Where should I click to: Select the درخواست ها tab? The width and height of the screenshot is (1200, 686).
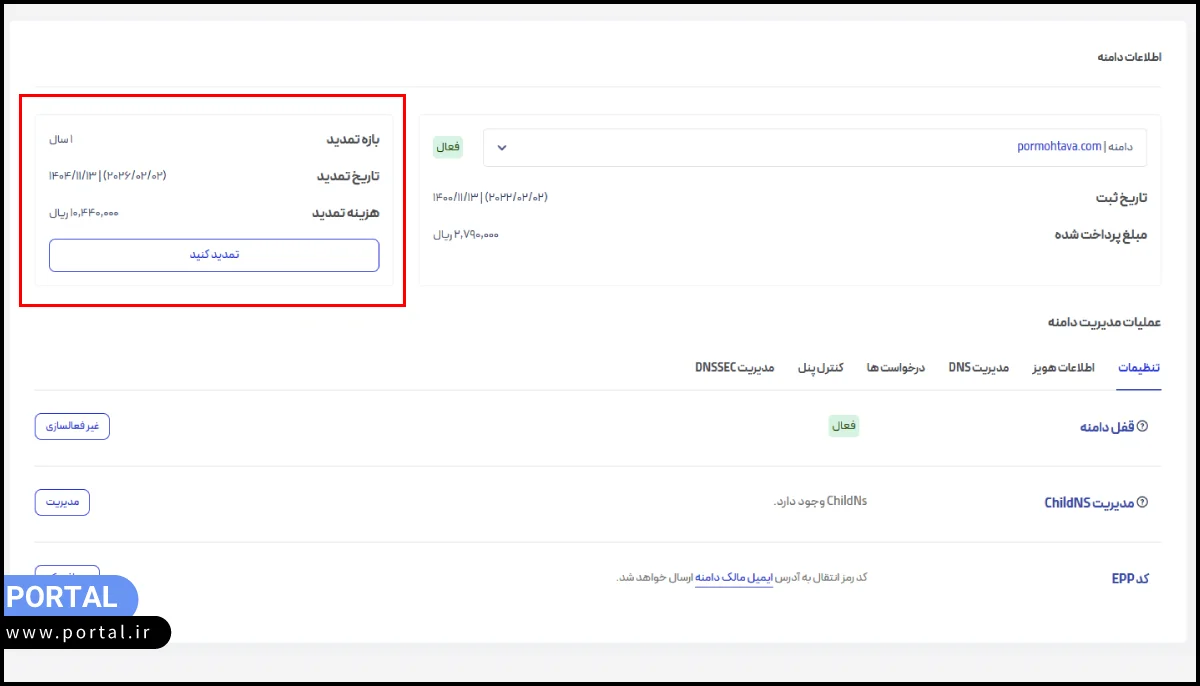(x=895, y=368)
